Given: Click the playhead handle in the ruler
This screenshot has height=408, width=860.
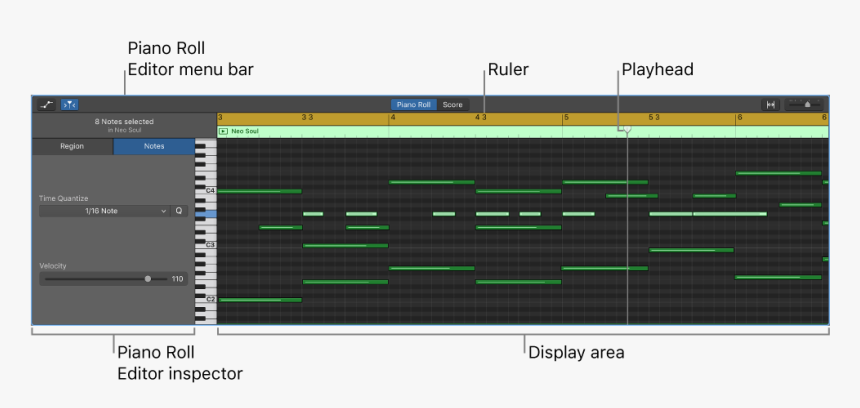Looking at the screenshot, I should (x=627, y=131).
